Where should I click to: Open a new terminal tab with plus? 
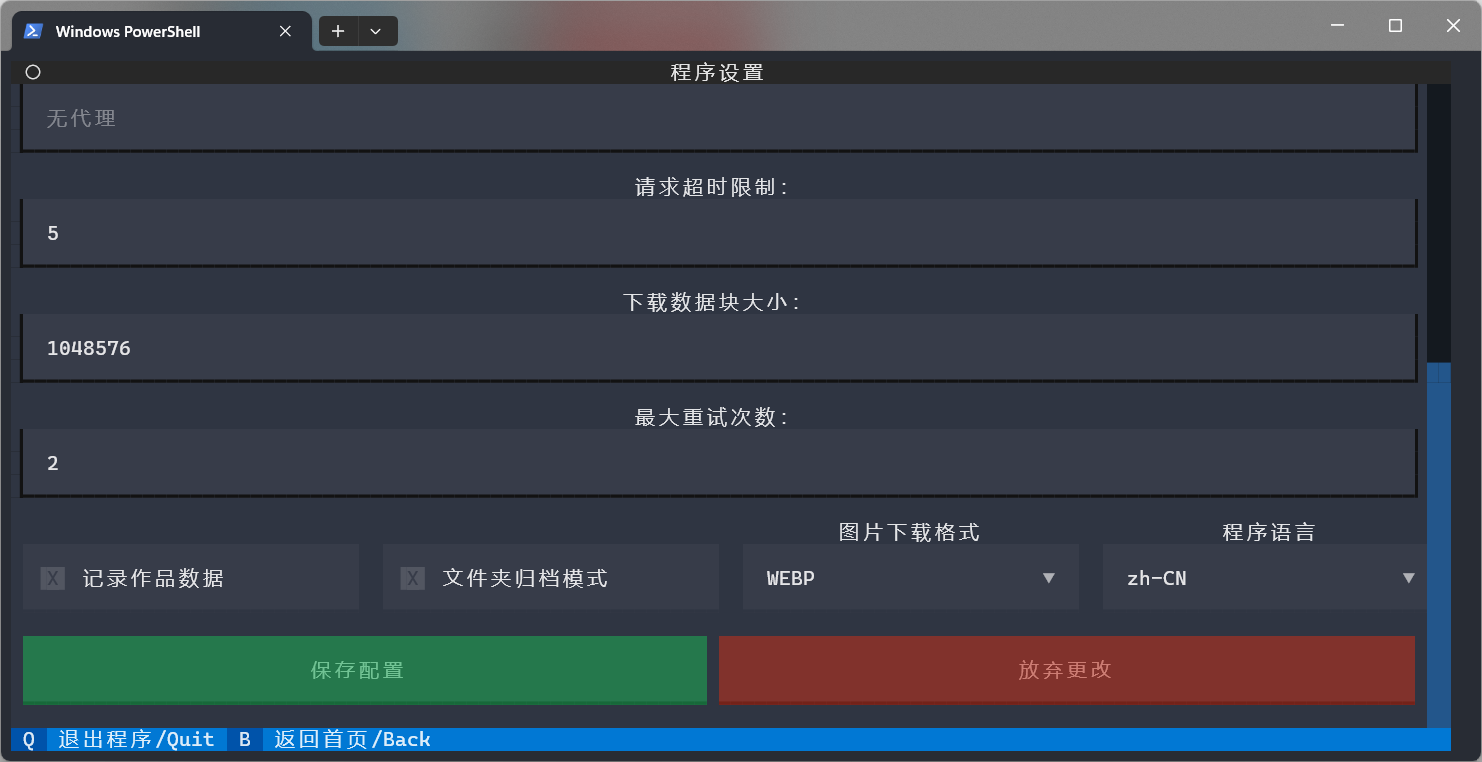338,31
